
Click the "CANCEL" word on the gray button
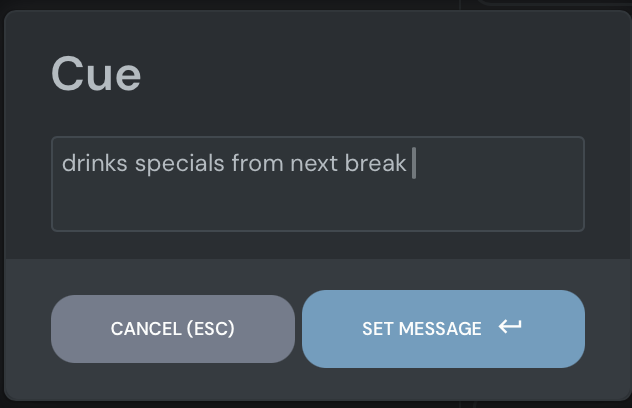[146, 329]
